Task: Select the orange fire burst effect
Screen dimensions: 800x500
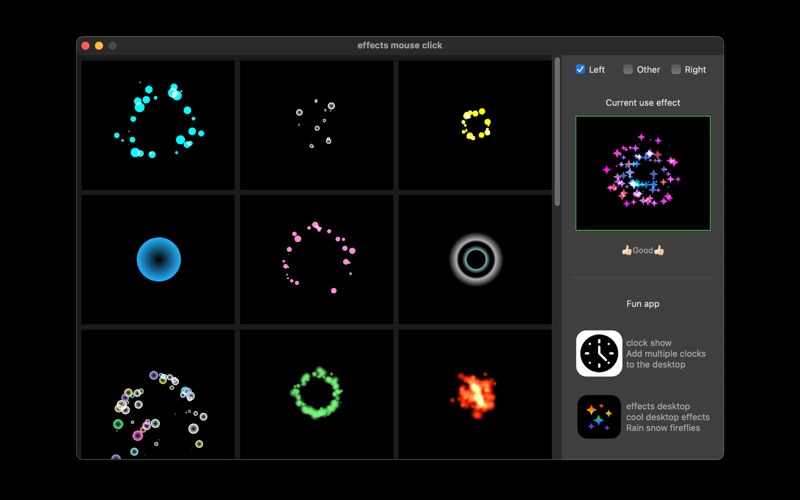Action: click(475, 394)
